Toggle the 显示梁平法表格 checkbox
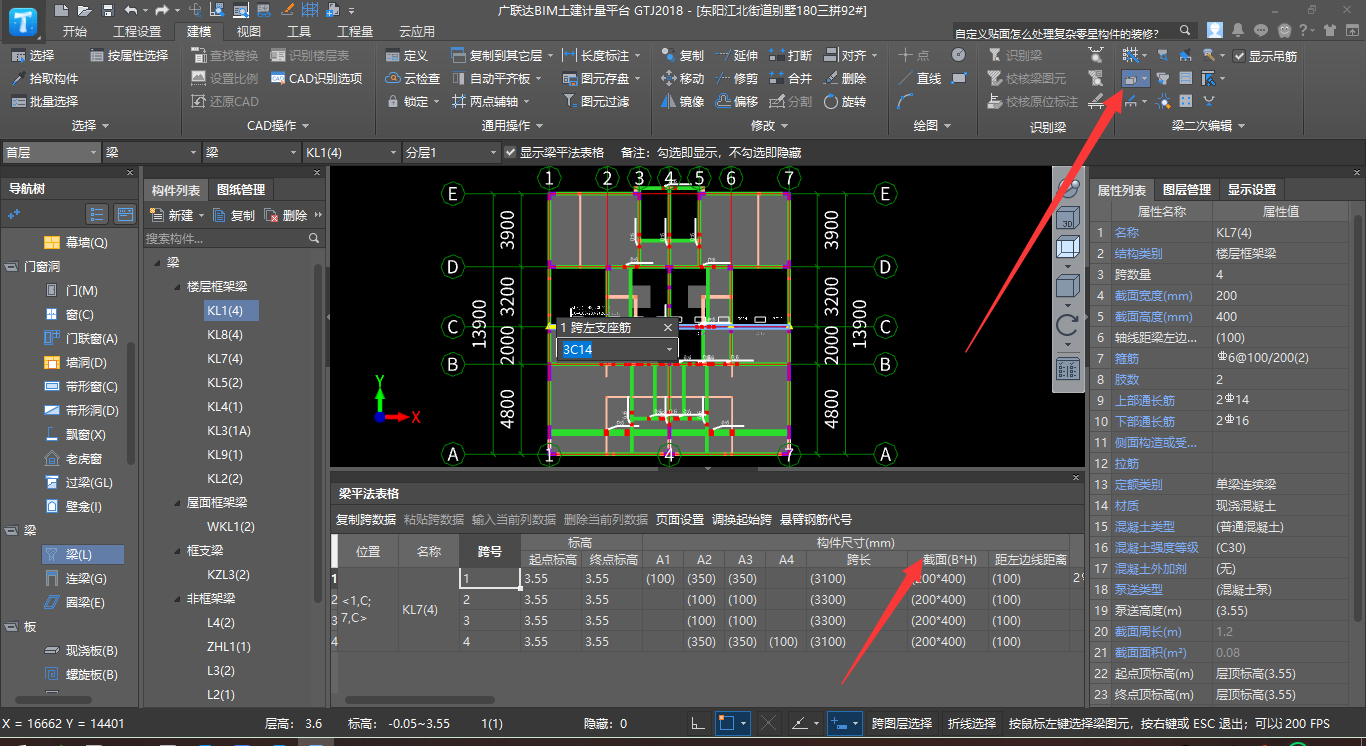This screenshot has width=1366, height=746. (510, 152)
